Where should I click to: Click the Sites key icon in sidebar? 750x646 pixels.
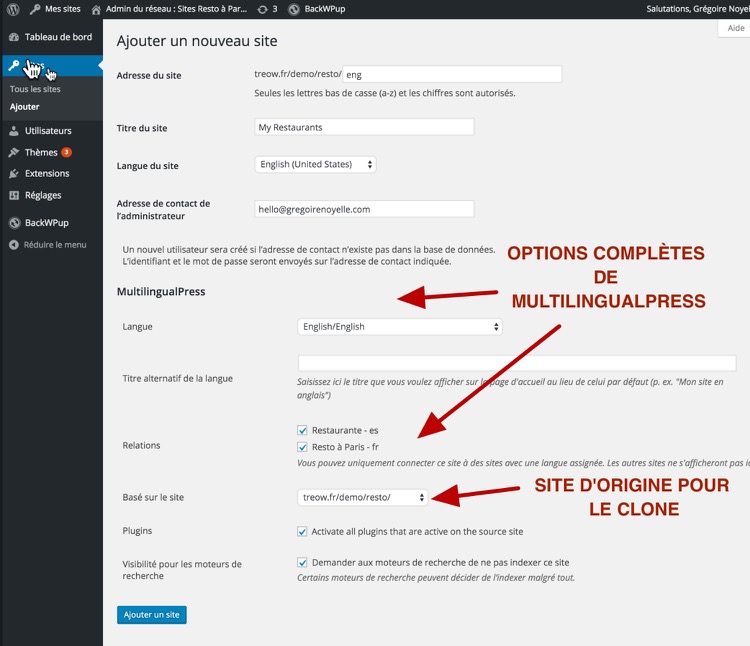click(14, 65)
